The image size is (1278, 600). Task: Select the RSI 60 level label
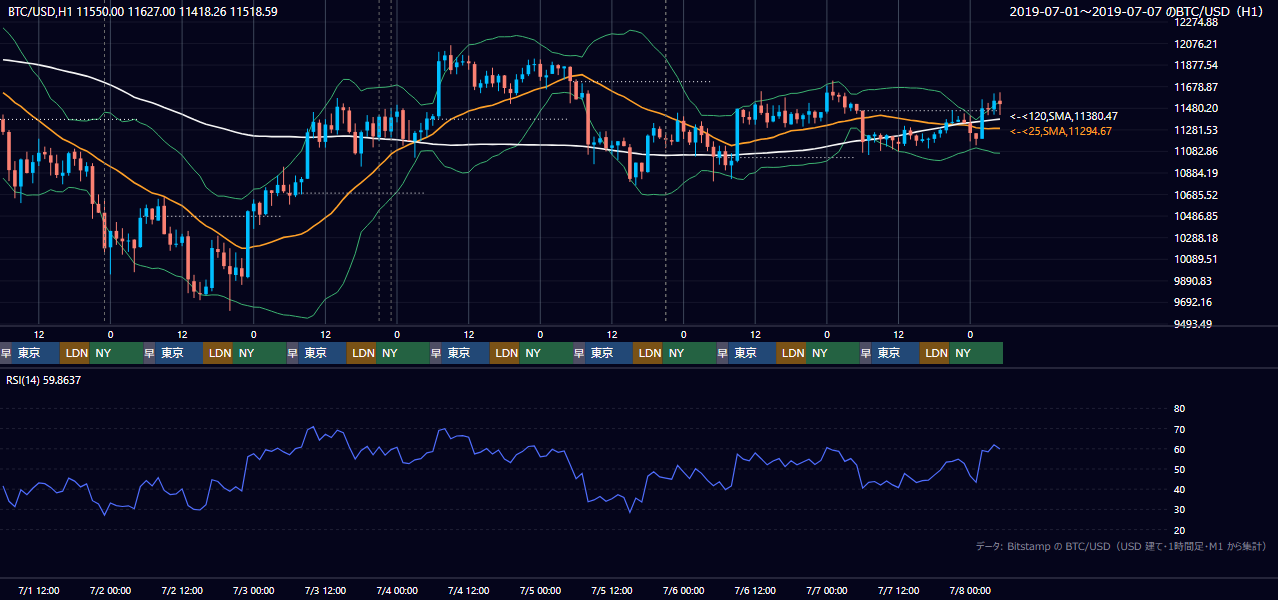(x=1179, y=449)
